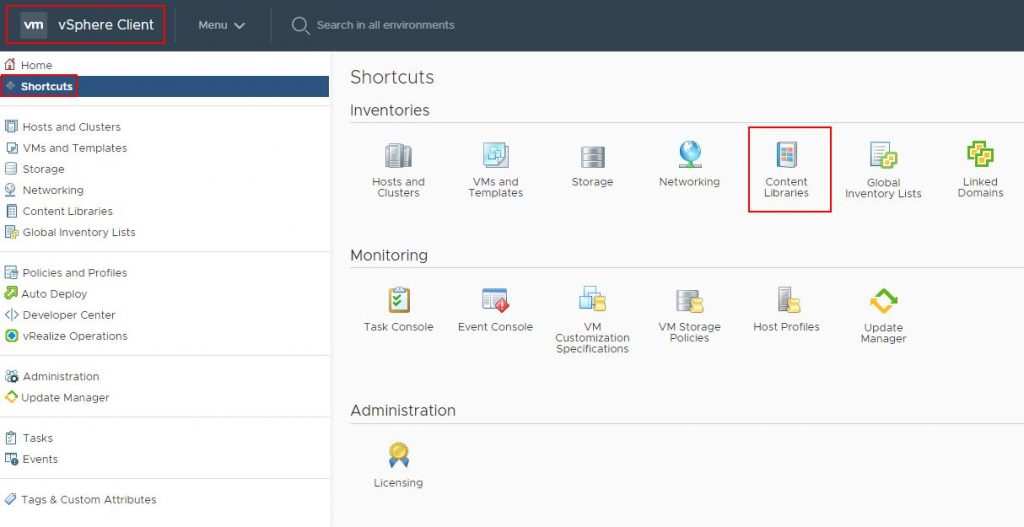Open Events from the sidebar

pos(40,459)
